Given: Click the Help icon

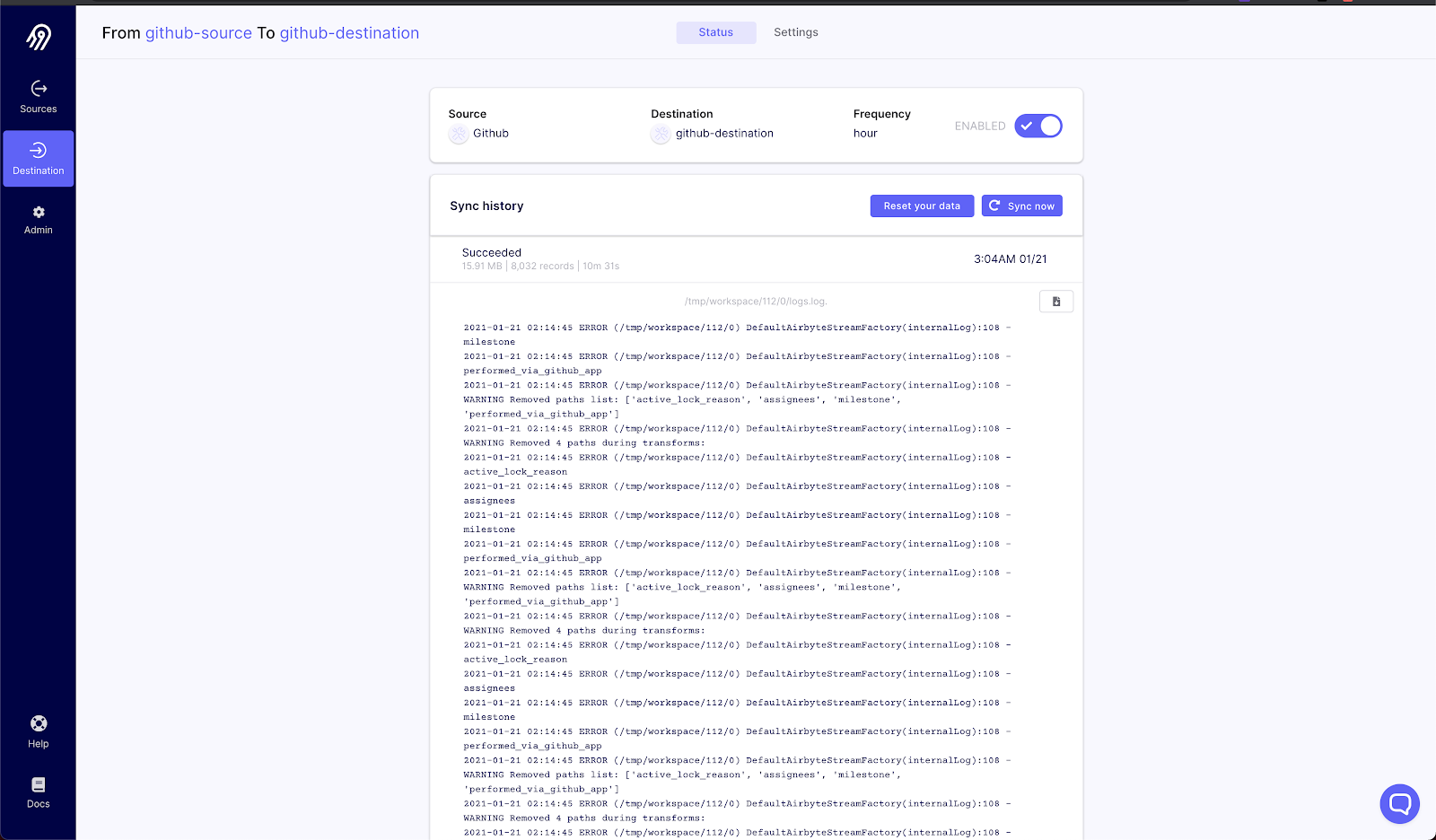Looking at the screenshot, I should (38, 723).
